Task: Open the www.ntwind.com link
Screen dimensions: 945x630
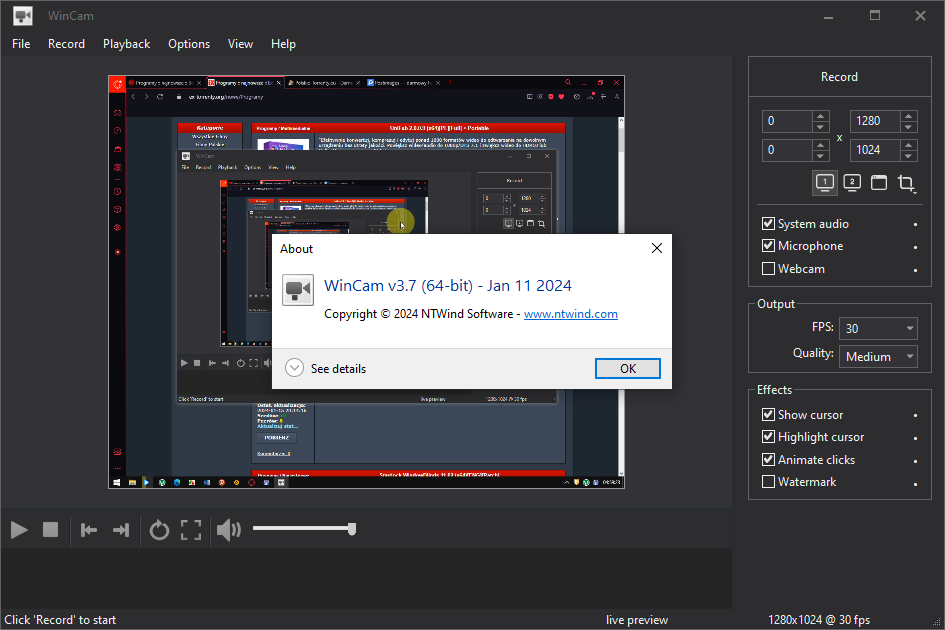Action: 571,314
